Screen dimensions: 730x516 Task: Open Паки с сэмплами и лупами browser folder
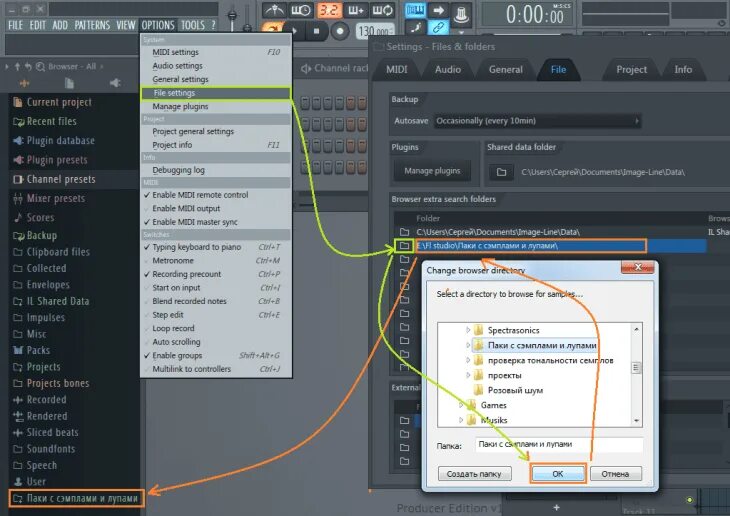point(76,498)
